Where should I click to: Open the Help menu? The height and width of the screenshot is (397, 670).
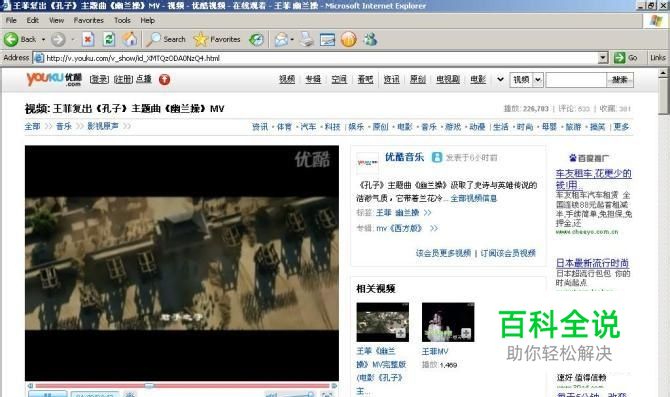click(x=147, y=20)
